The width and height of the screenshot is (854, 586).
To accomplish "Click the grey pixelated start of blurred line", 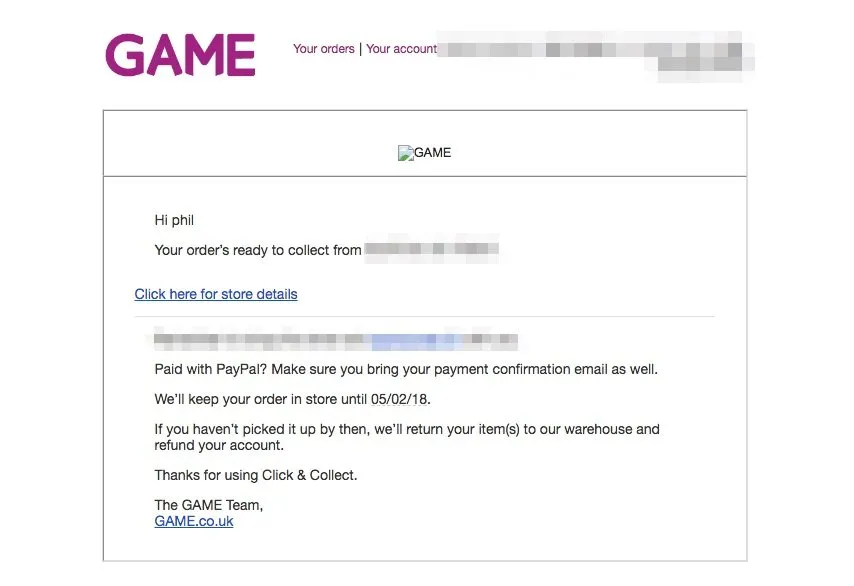I will click(x=261, y=339).
